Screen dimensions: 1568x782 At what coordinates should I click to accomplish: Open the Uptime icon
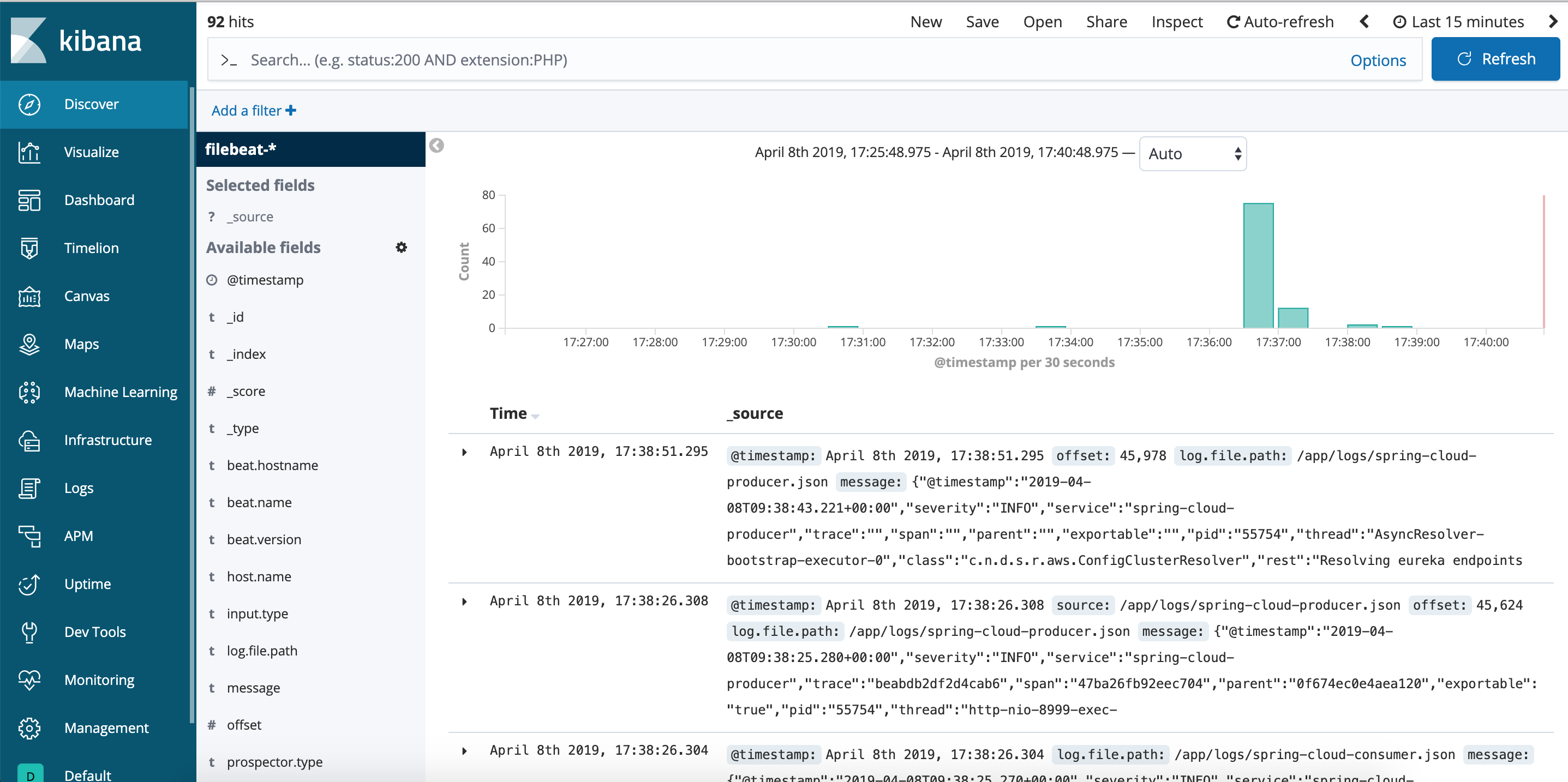29,585
